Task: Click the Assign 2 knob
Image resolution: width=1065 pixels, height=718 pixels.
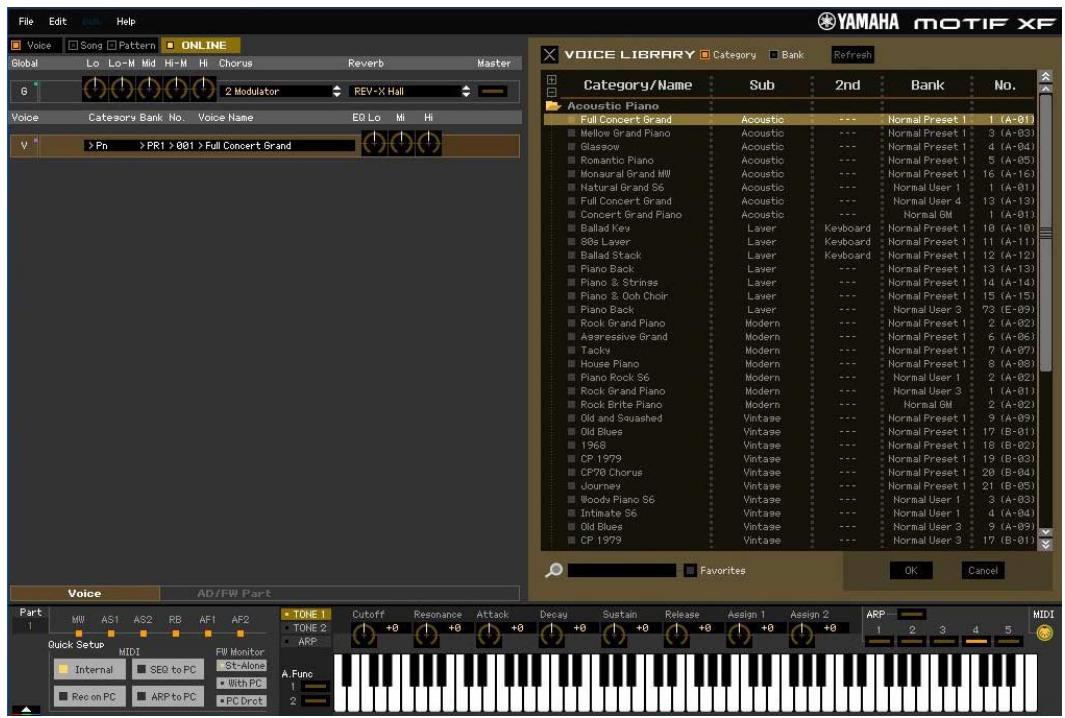Action: coord(801,634)
